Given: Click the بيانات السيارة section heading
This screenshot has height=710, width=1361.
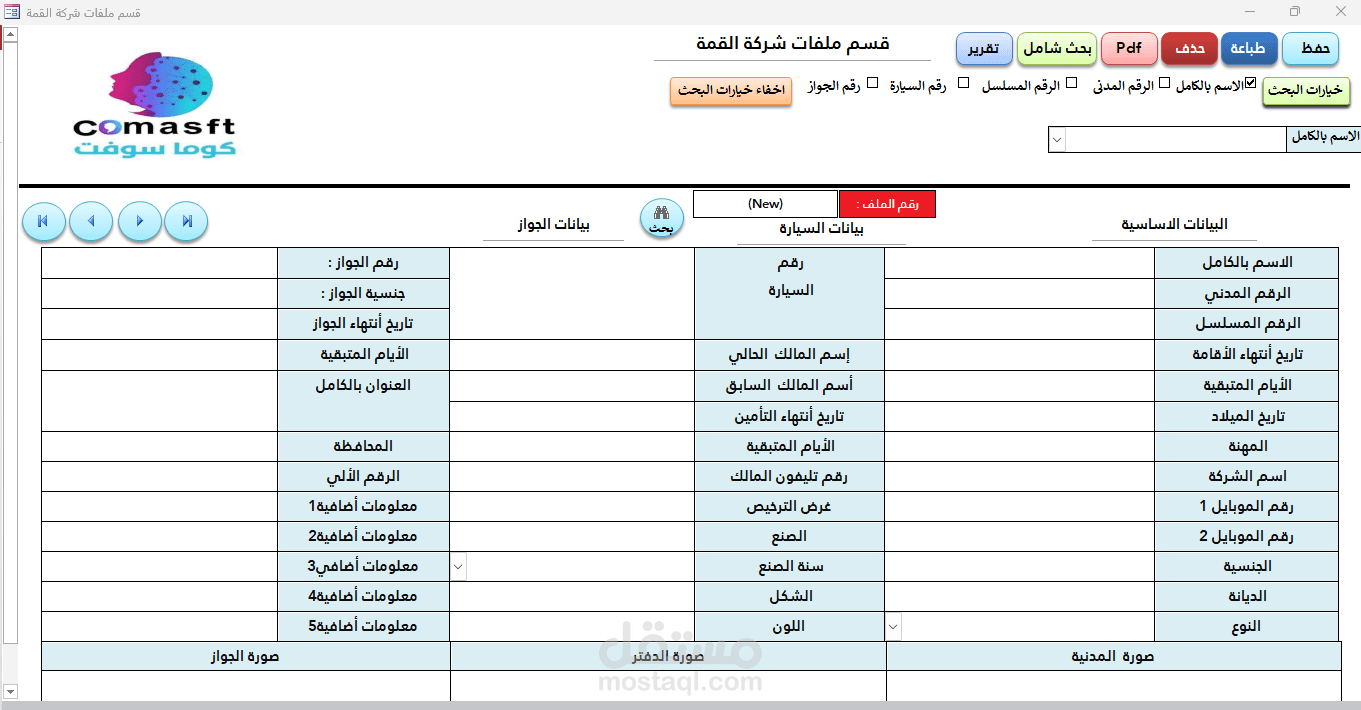Looking at the screenshot, I should [821, 228].
